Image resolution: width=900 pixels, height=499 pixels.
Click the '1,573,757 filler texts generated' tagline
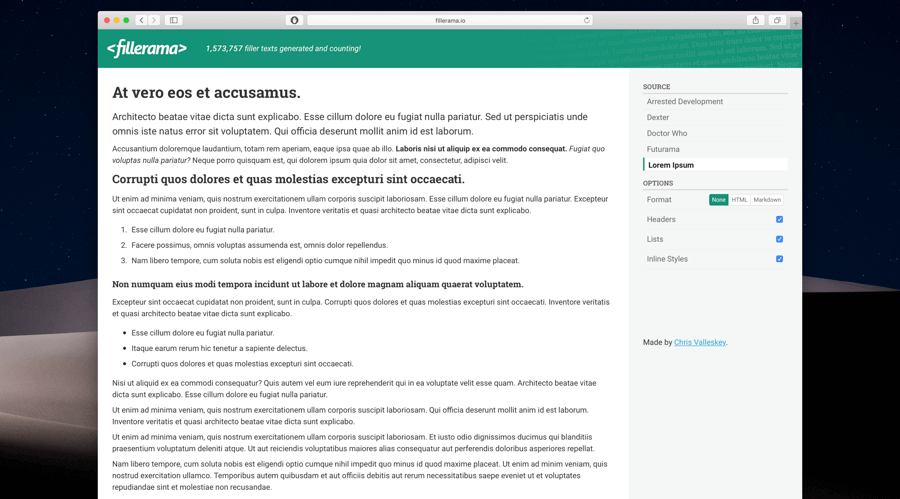point(283,49)
